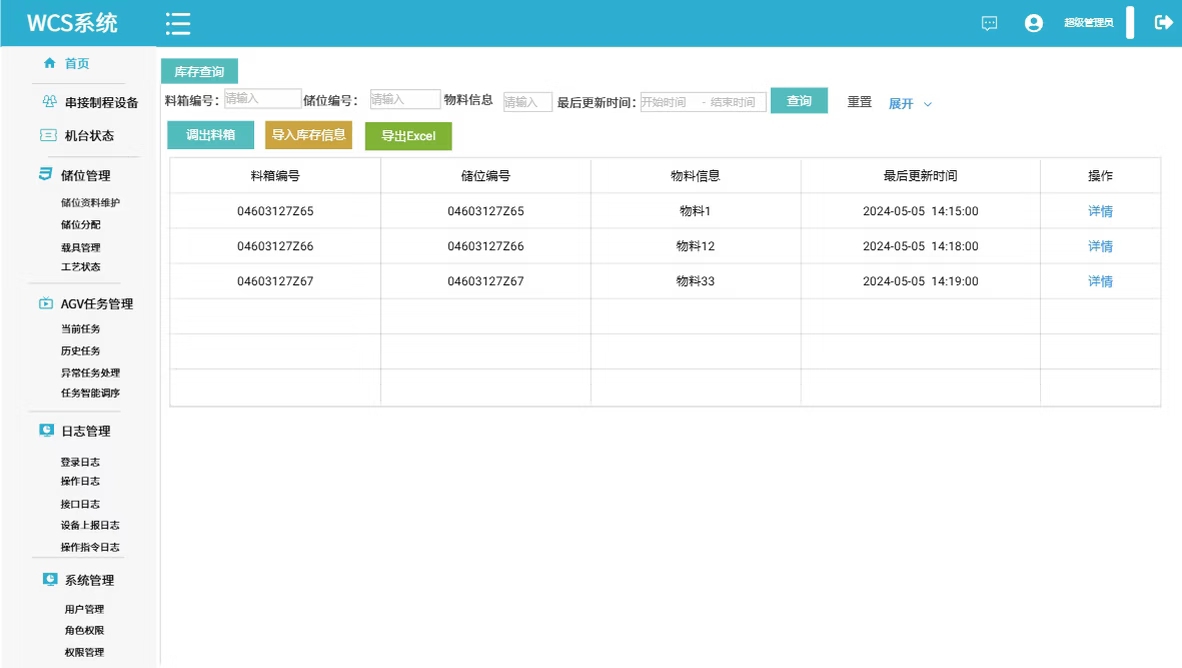Click the 系统管理 section icon
This screenshot has width=1182, height=668.
click(x=50, y=579)
